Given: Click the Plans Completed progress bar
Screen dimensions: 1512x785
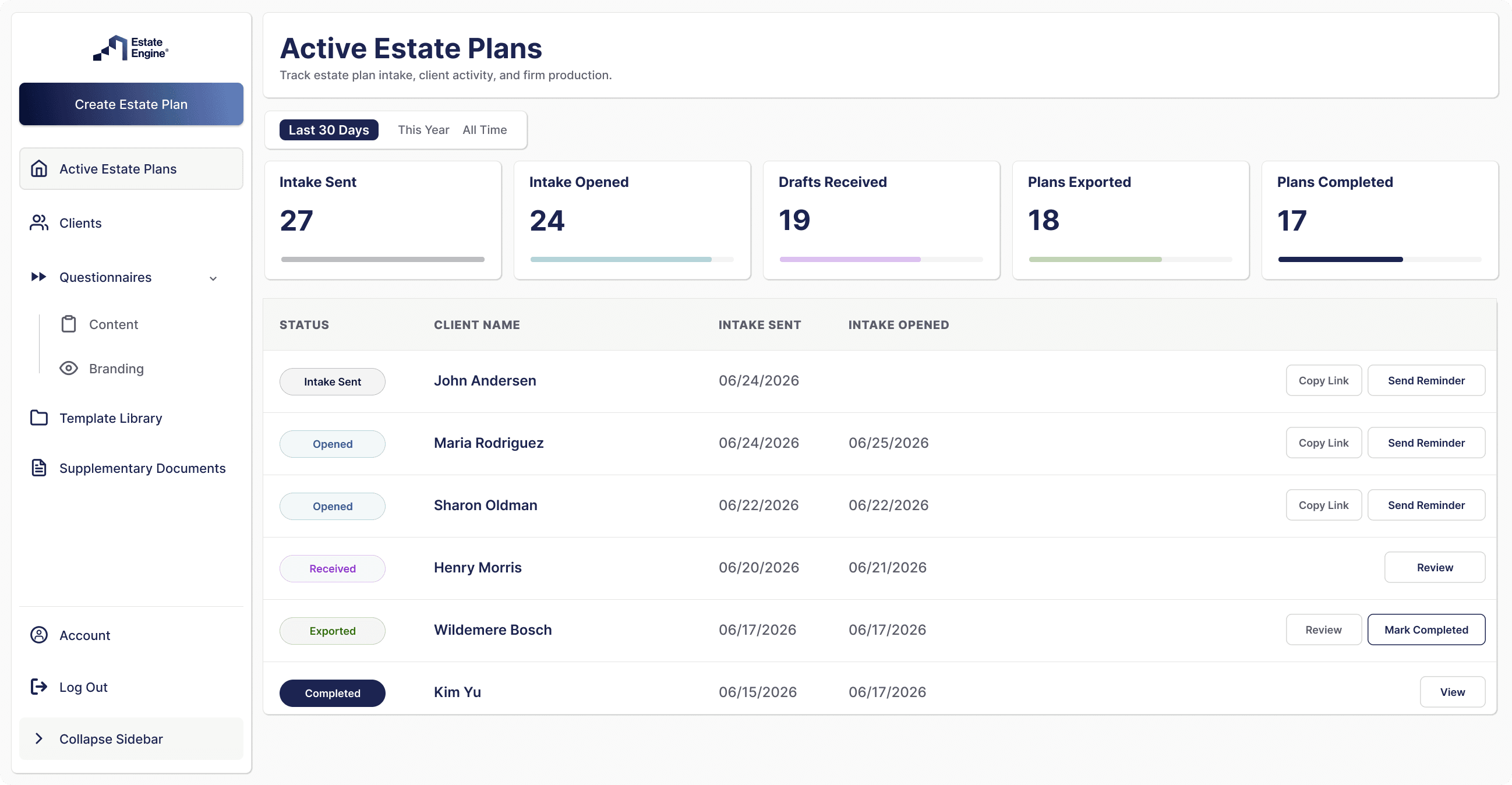Looking at the screenshot, I should coord(1380,259).
